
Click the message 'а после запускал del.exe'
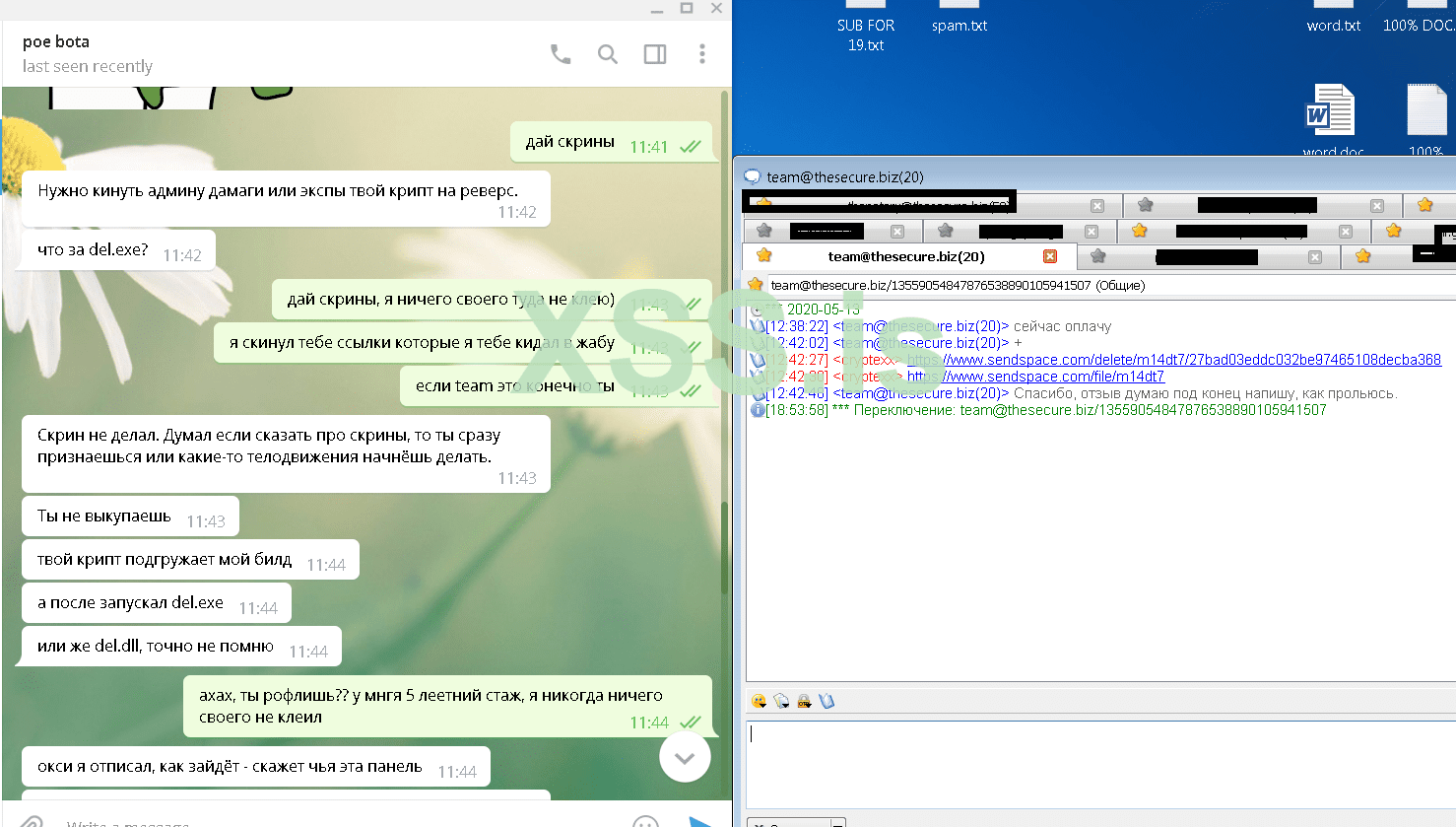tap(157, 603)
